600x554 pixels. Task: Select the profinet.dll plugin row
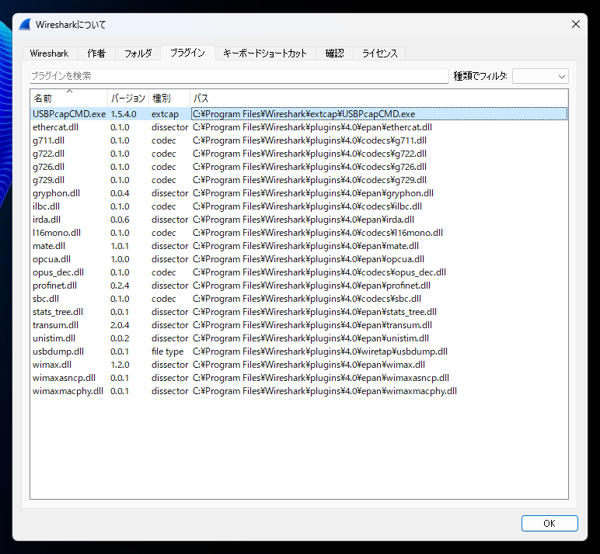coord(299,285)
